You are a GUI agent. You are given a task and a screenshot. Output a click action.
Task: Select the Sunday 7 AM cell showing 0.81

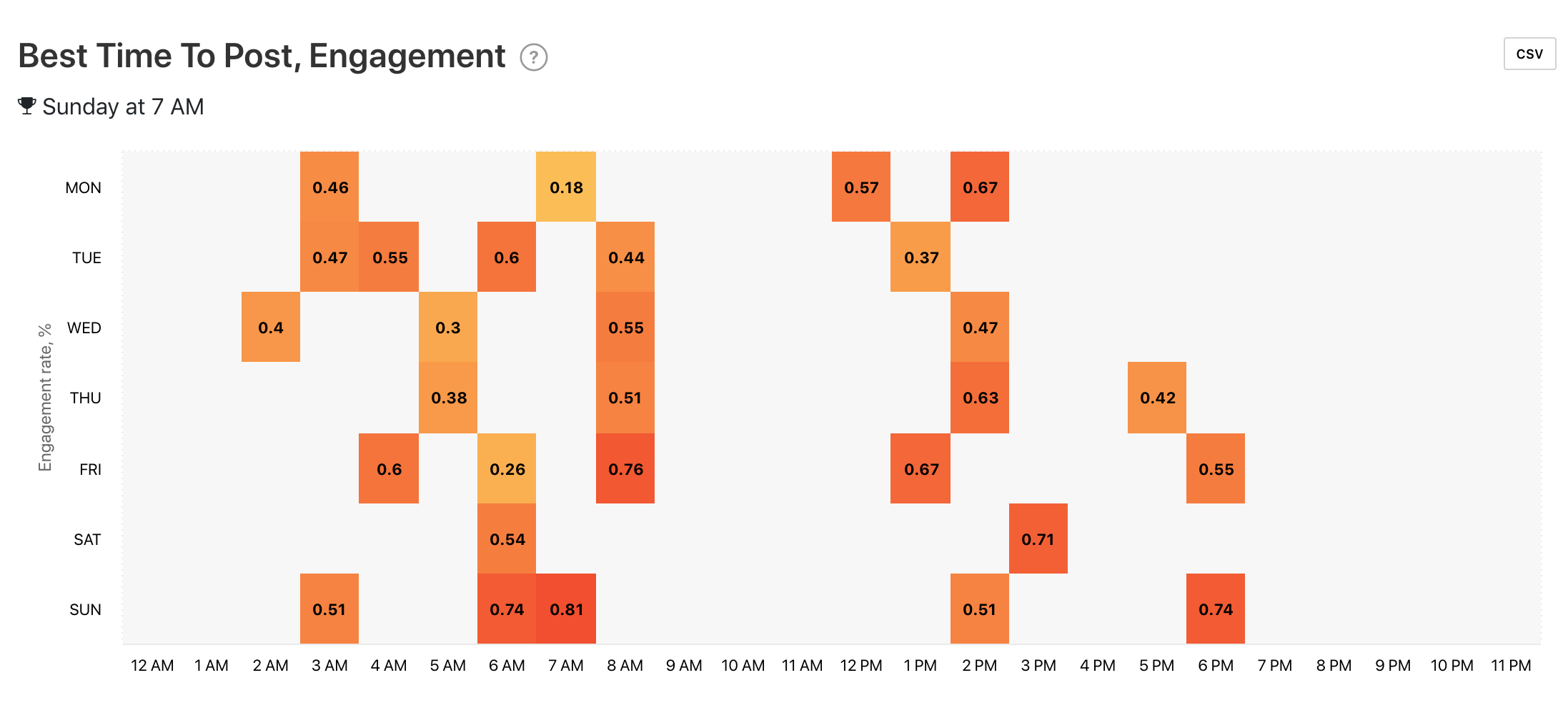click(x=566, y=609)
